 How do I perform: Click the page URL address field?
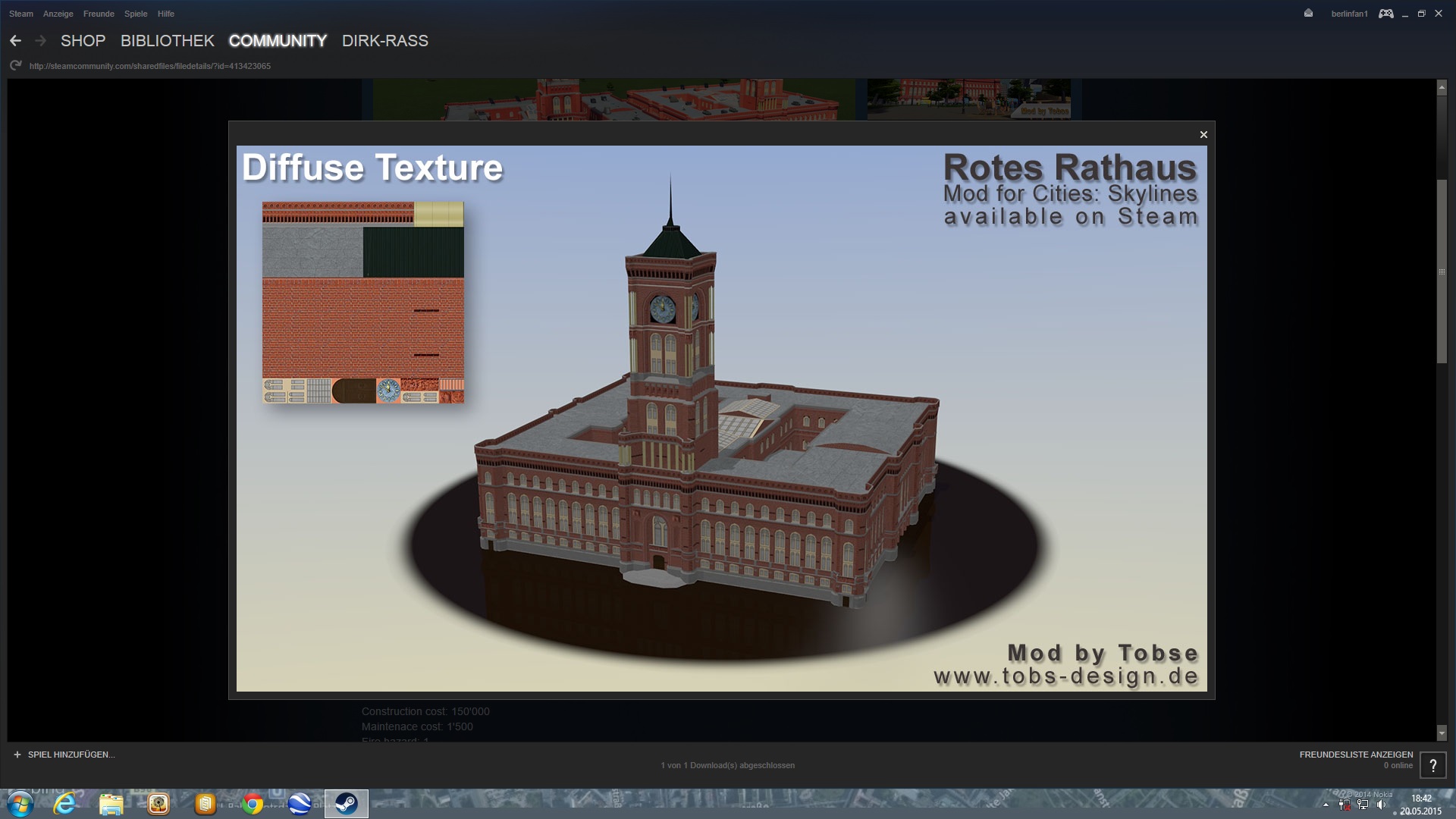[x=150, y=66]
